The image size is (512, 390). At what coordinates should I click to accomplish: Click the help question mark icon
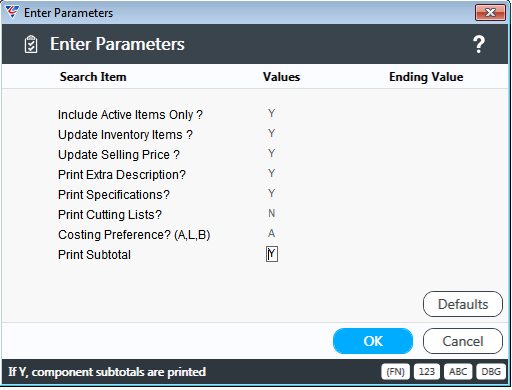tap(479, 44)
